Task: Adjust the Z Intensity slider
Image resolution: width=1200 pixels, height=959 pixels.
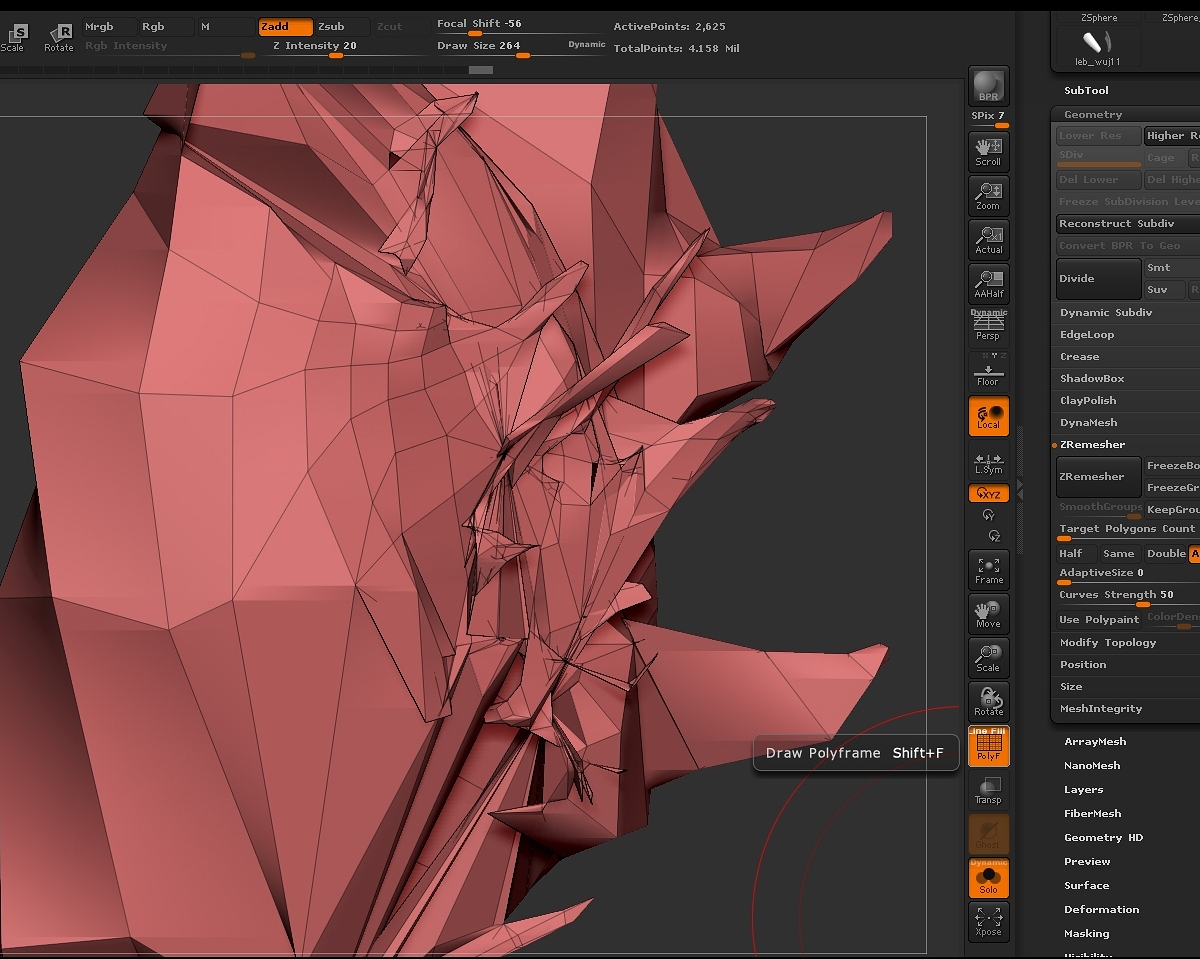Action: 315,47
